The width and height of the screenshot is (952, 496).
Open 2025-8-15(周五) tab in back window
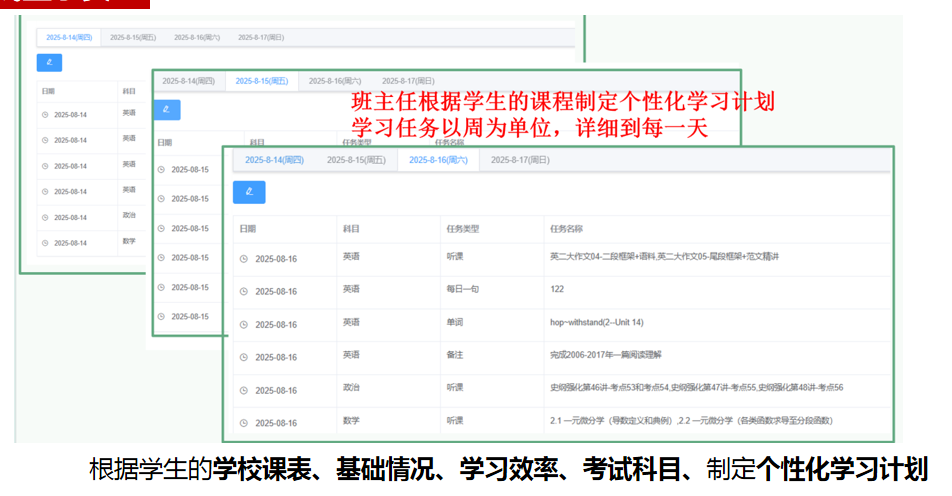[133, 38]
